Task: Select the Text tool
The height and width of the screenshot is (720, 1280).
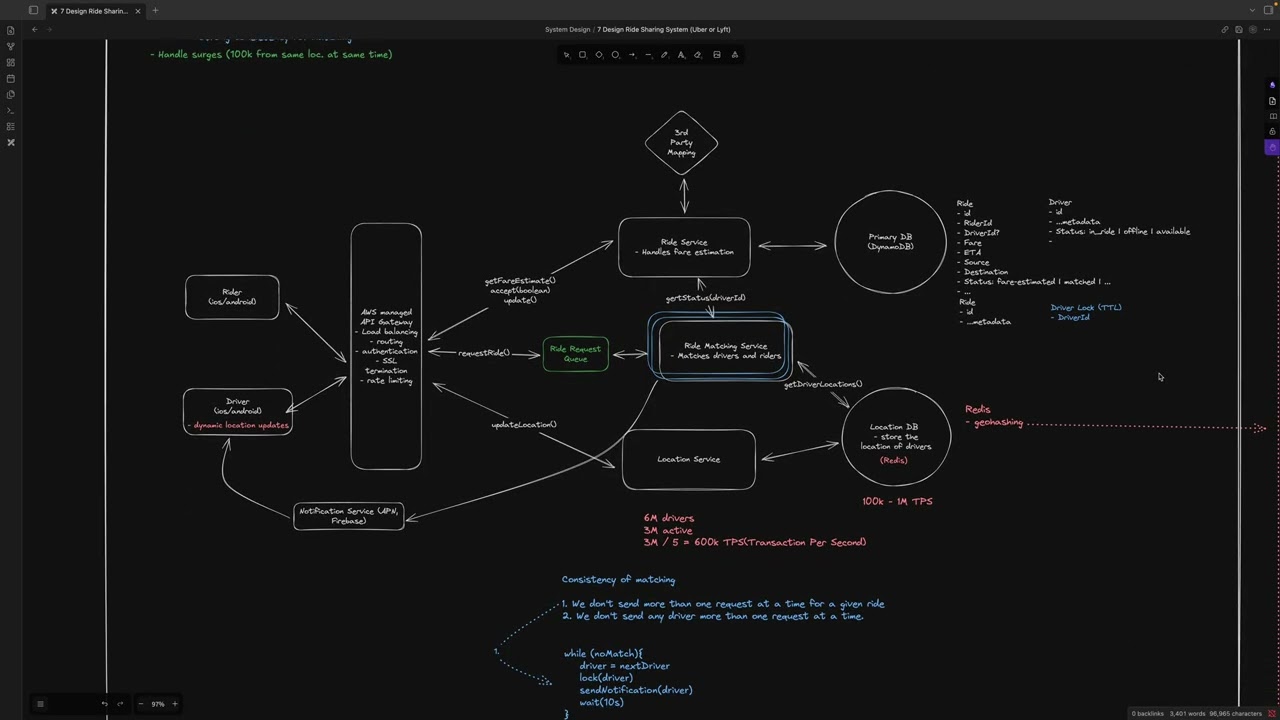Action: [x=681, y=55]
